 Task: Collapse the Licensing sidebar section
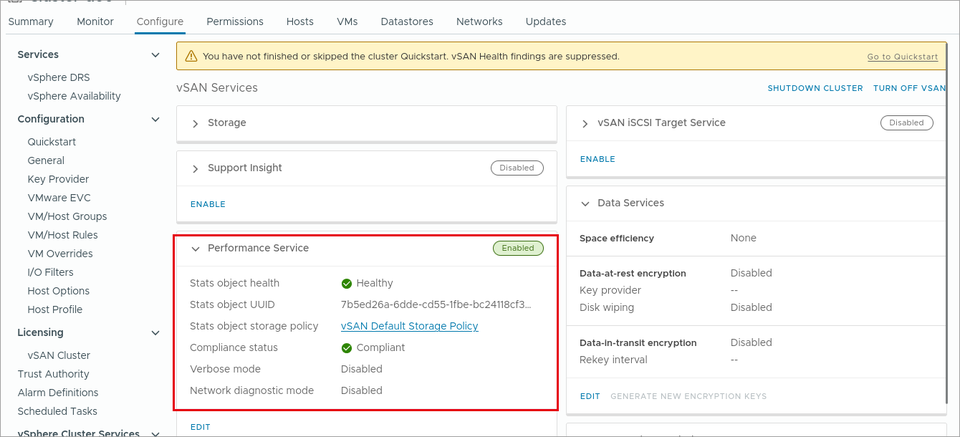click(155, 333)
